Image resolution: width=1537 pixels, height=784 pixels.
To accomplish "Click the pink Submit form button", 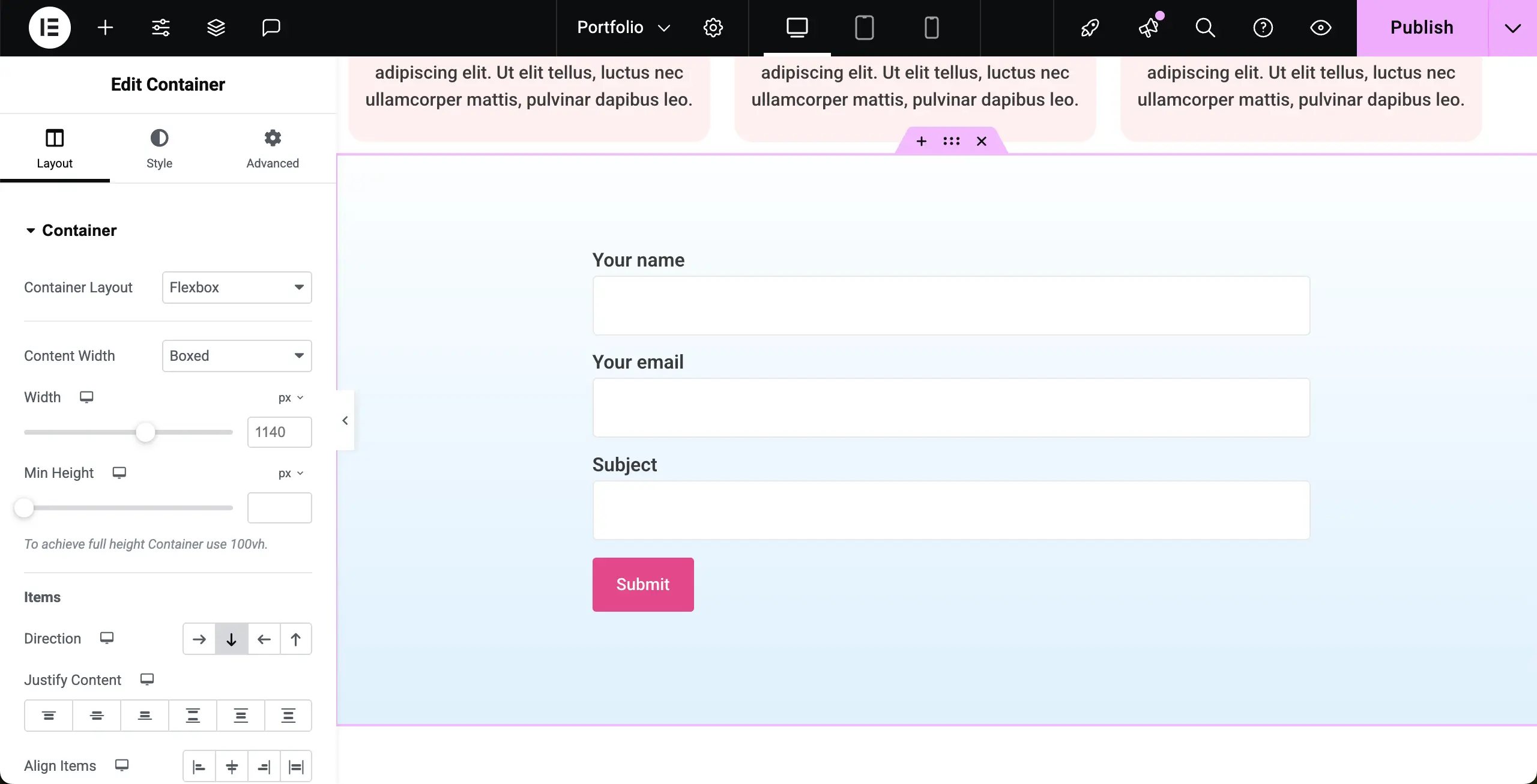I will (x=643, y=584).
